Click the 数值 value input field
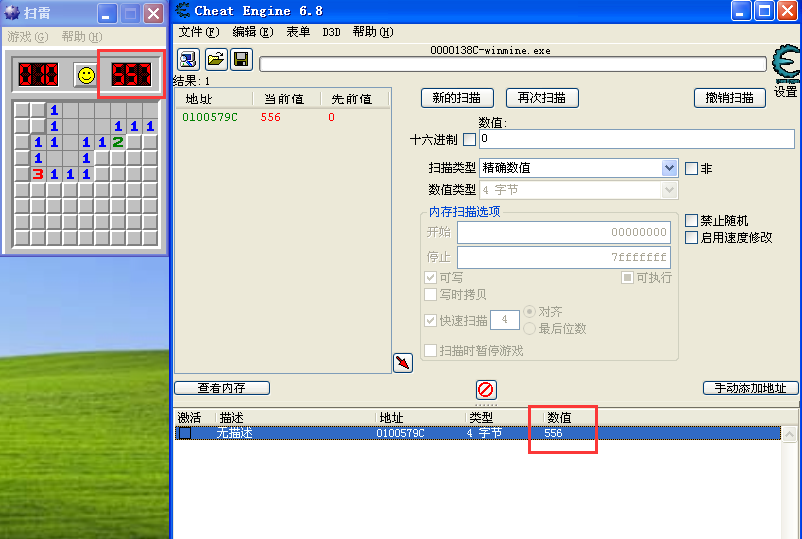 [x=637, y=139]
